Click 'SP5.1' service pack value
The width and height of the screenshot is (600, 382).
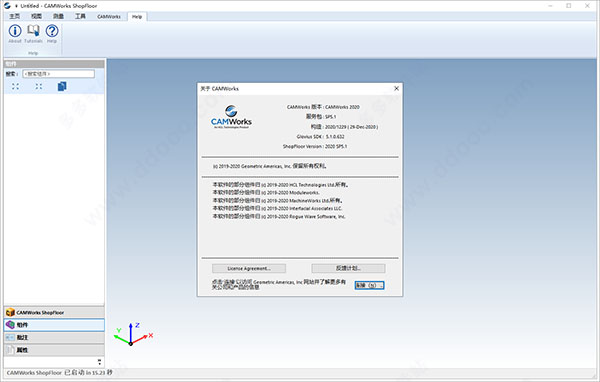331,117
